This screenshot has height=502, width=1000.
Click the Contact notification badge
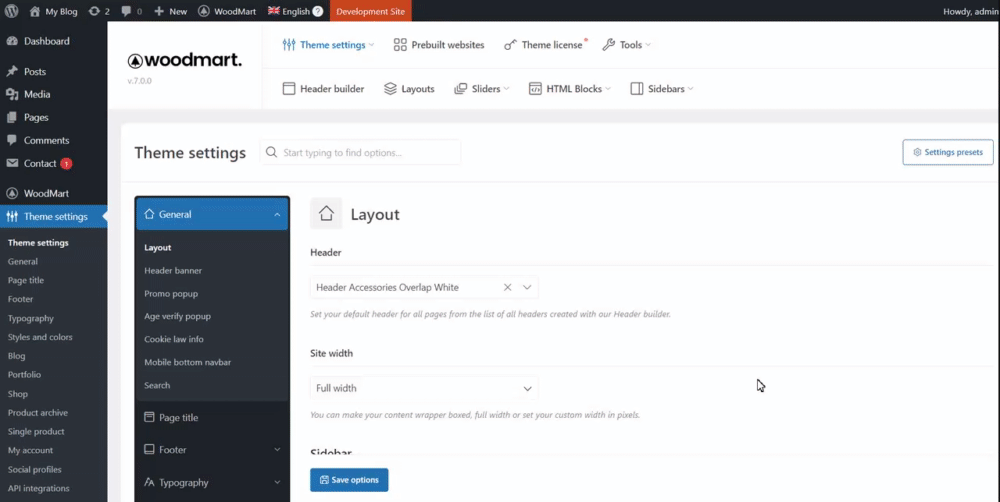[x=66, y=164]
